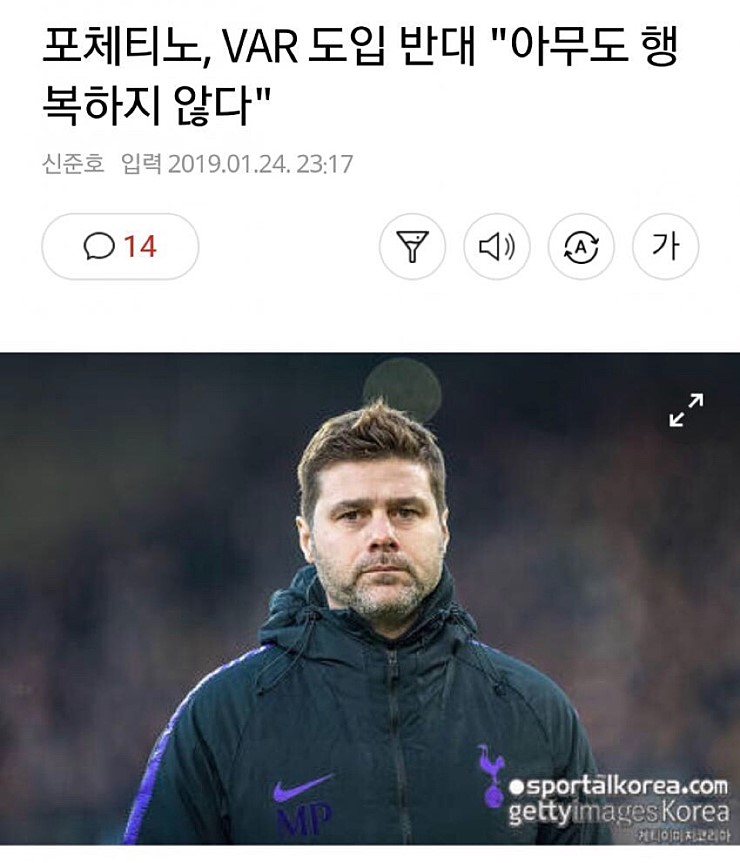Click the funnel summary icon
The width and height of the screenshot is (740, 863).
point(412,246)
